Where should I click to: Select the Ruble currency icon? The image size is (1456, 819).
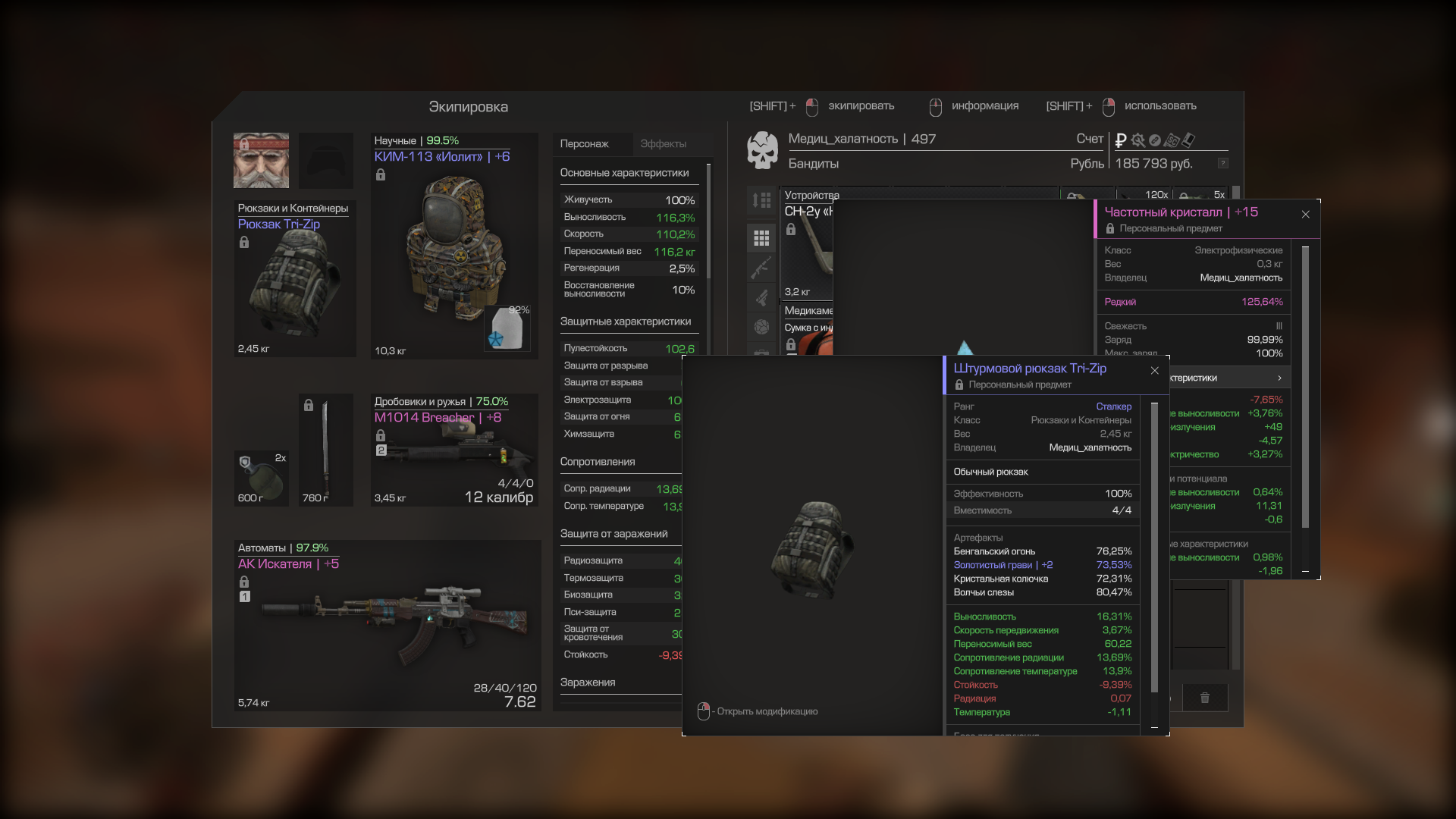click(x=1121, y=140)
